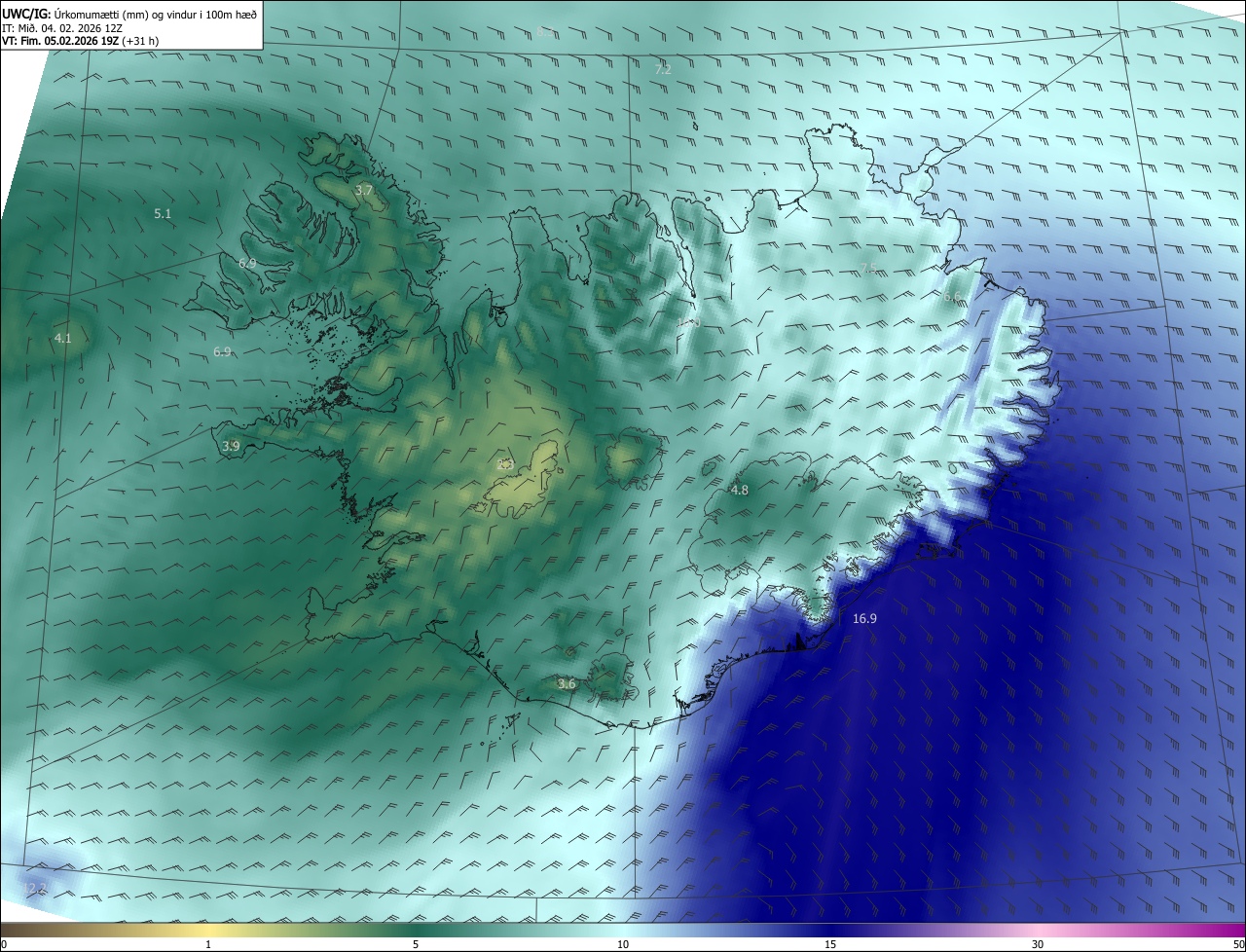
Task: Select the 3.7 value label on the map
Action: pos(364,191)
